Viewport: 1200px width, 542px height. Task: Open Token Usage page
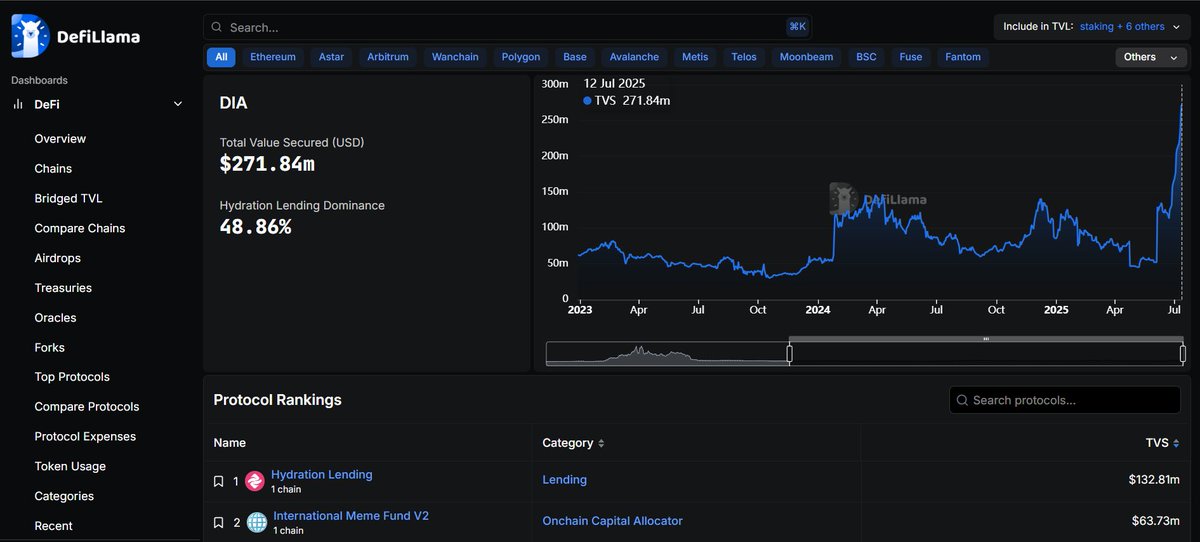pos(70,467)
